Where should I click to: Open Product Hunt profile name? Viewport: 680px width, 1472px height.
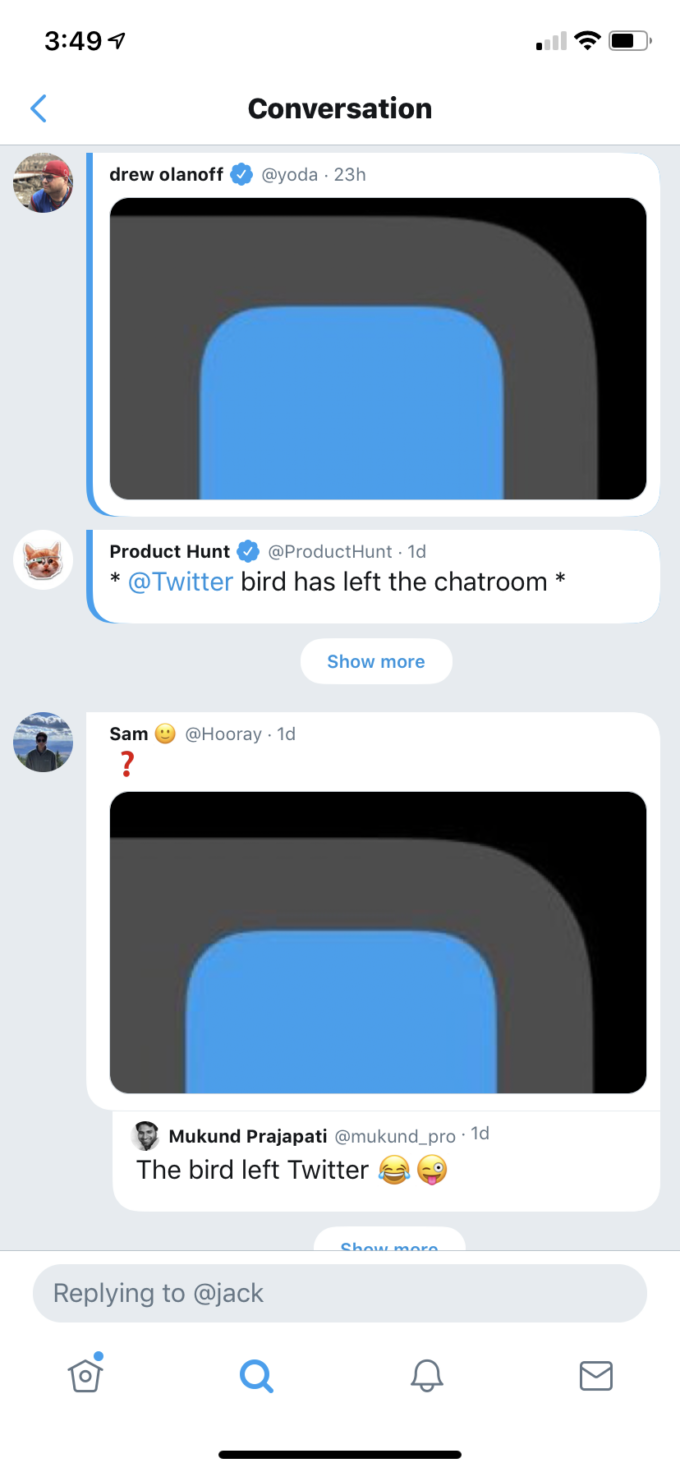pyautogui.click(x=170, y=551)
